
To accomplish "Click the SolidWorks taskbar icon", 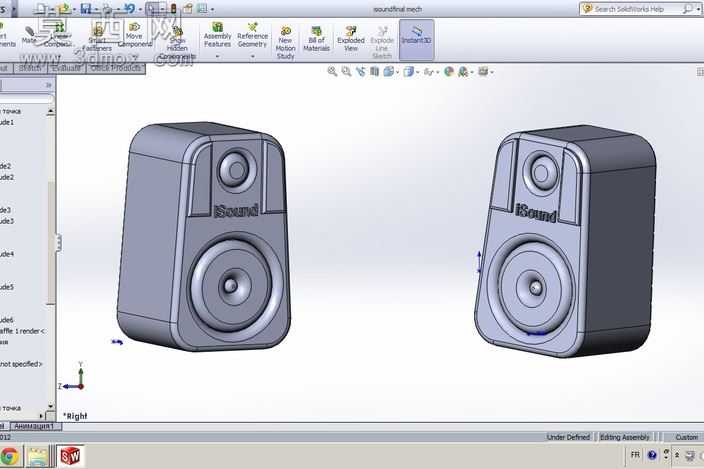I will click(70, 456).
